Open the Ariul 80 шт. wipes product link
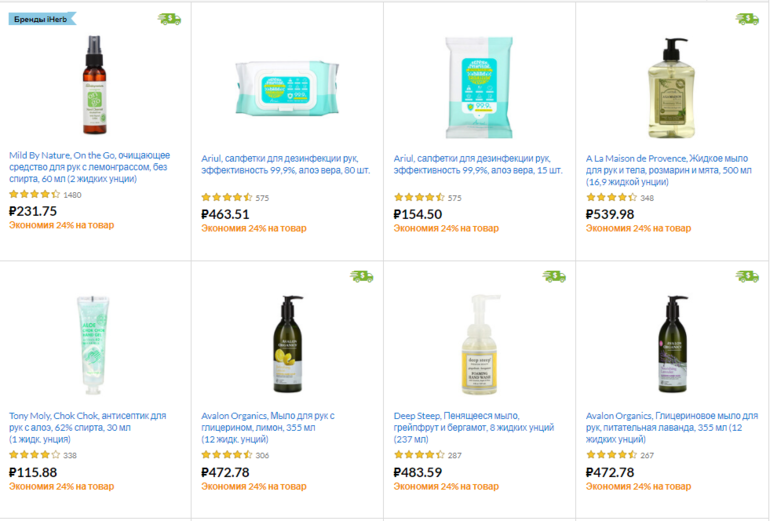Screen dimensions: 770x521 tap(280, 165)
